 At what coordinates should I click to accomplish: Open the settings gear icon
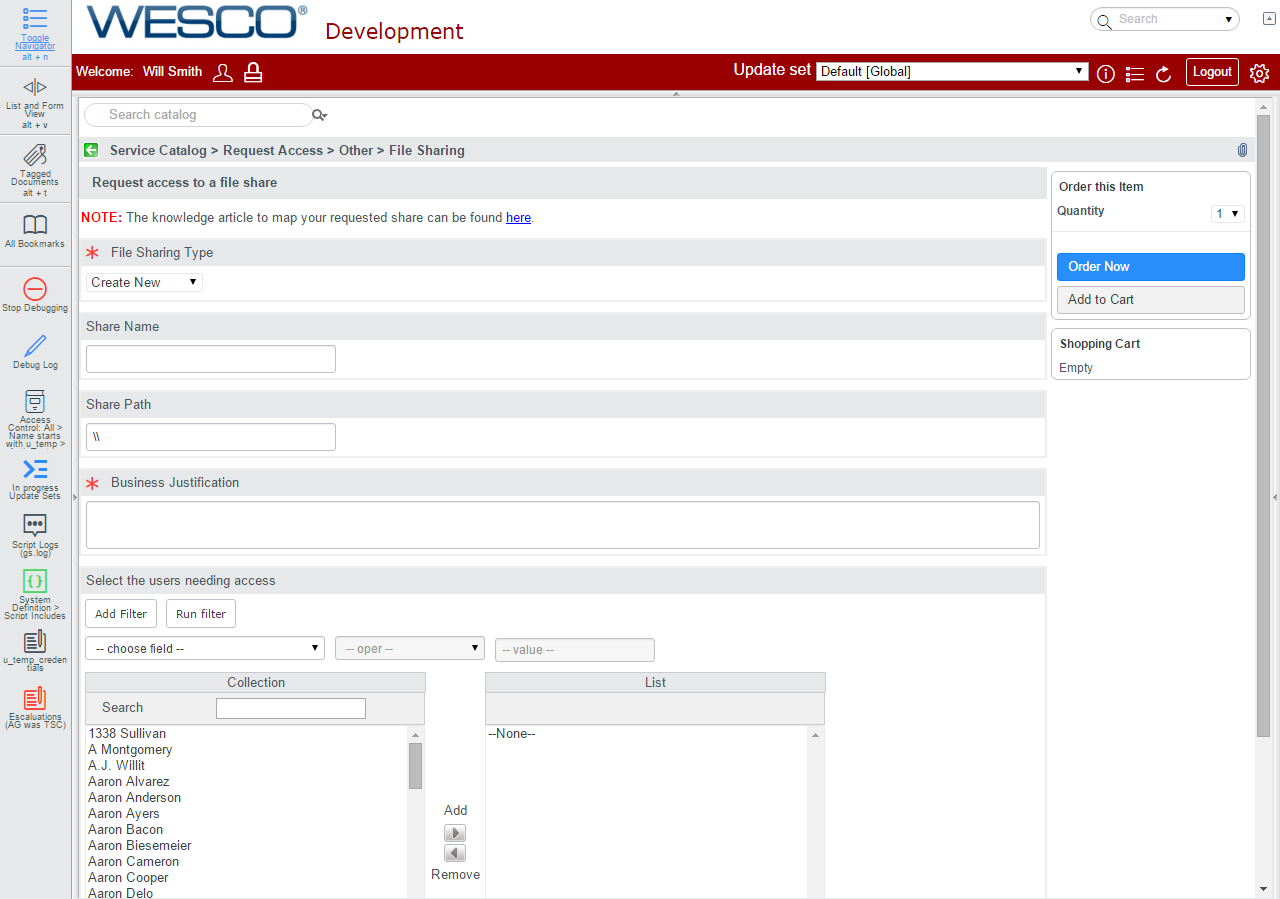click(1259, 73)
